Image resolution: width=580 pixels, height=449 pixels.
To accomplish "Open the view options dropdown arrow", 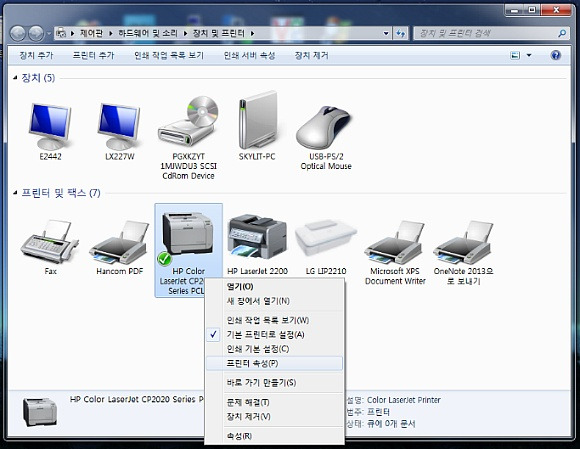I will point(529,55).
